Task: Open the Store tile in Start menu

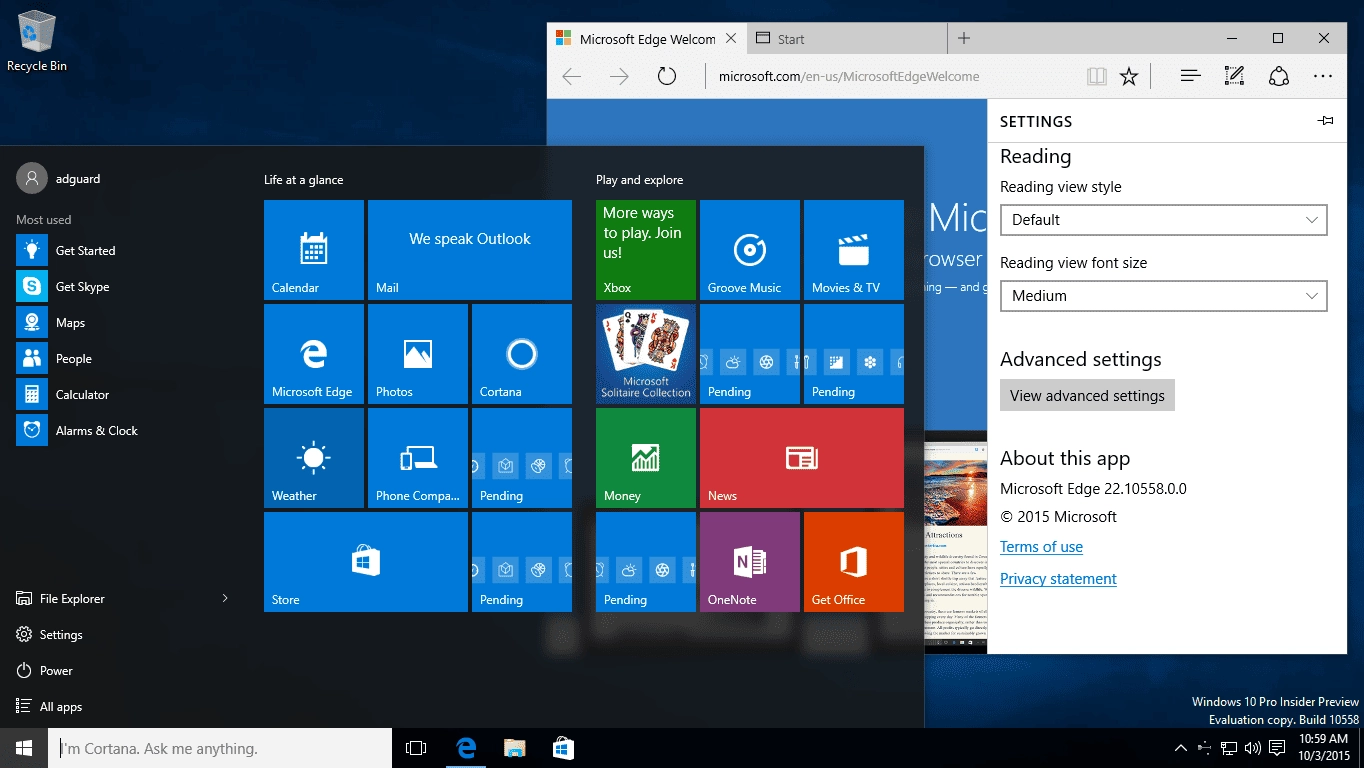Action: (366, 562)
